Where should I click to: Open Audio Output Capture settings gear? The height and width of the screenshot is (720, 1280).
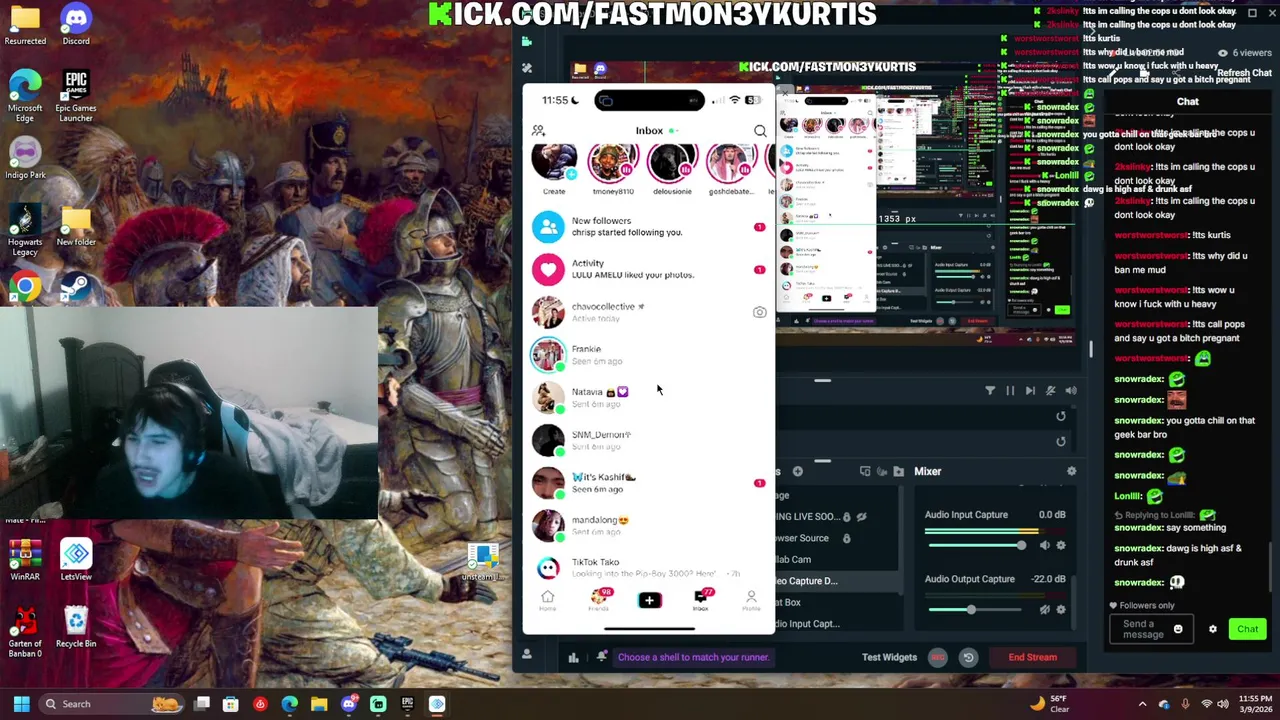1061,609
